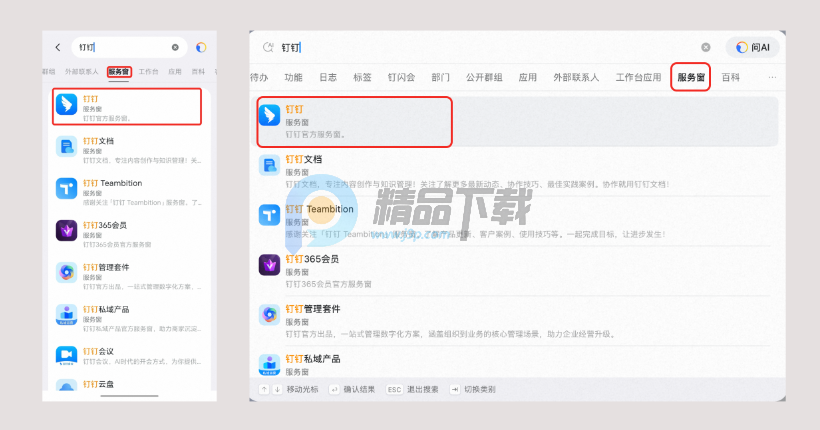
Task: Click the down-arrow key hint icon
Action: [x=277, y=389]
